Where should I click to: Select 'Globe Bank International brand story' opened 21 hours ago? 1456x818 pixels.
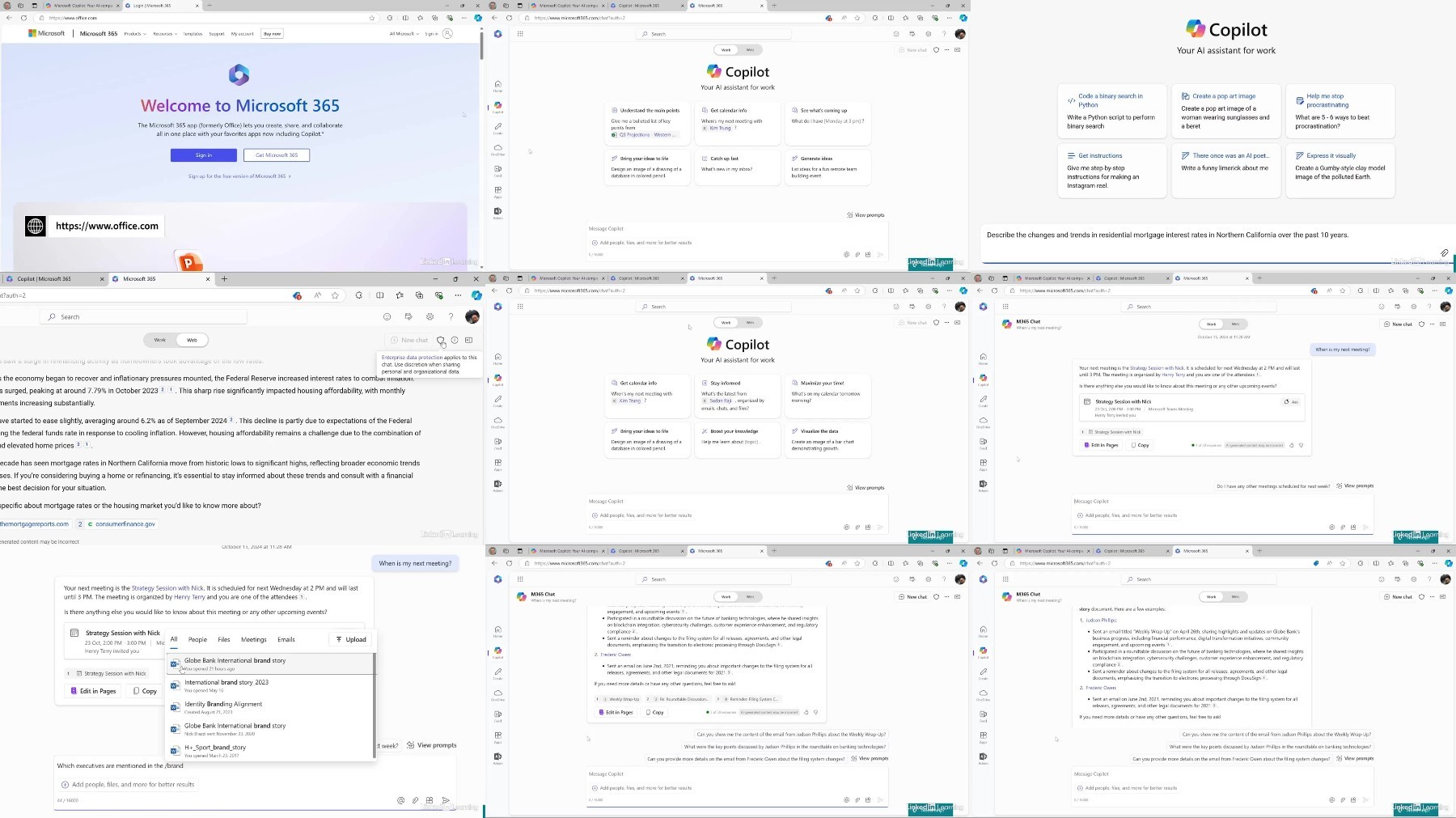click(269, 664)
